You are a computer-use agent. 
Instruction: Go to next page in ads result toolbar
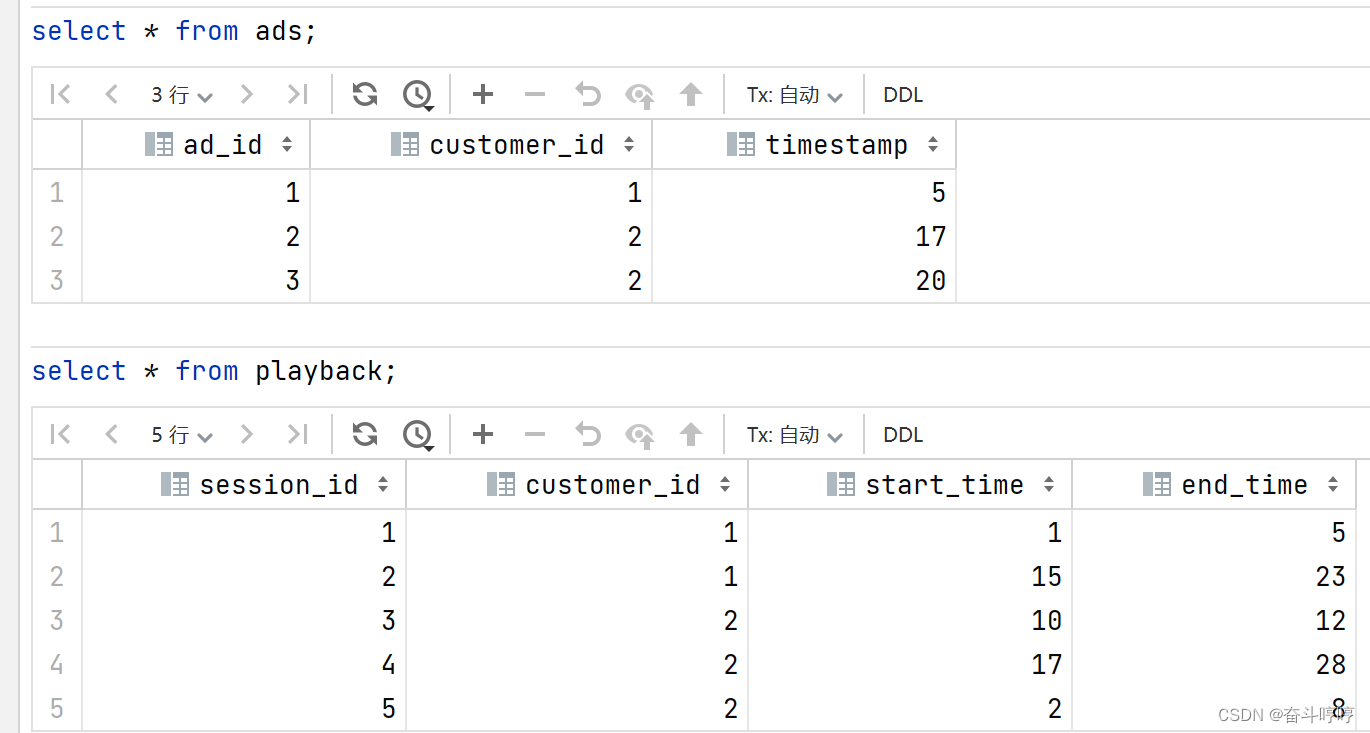click(247, 94)
